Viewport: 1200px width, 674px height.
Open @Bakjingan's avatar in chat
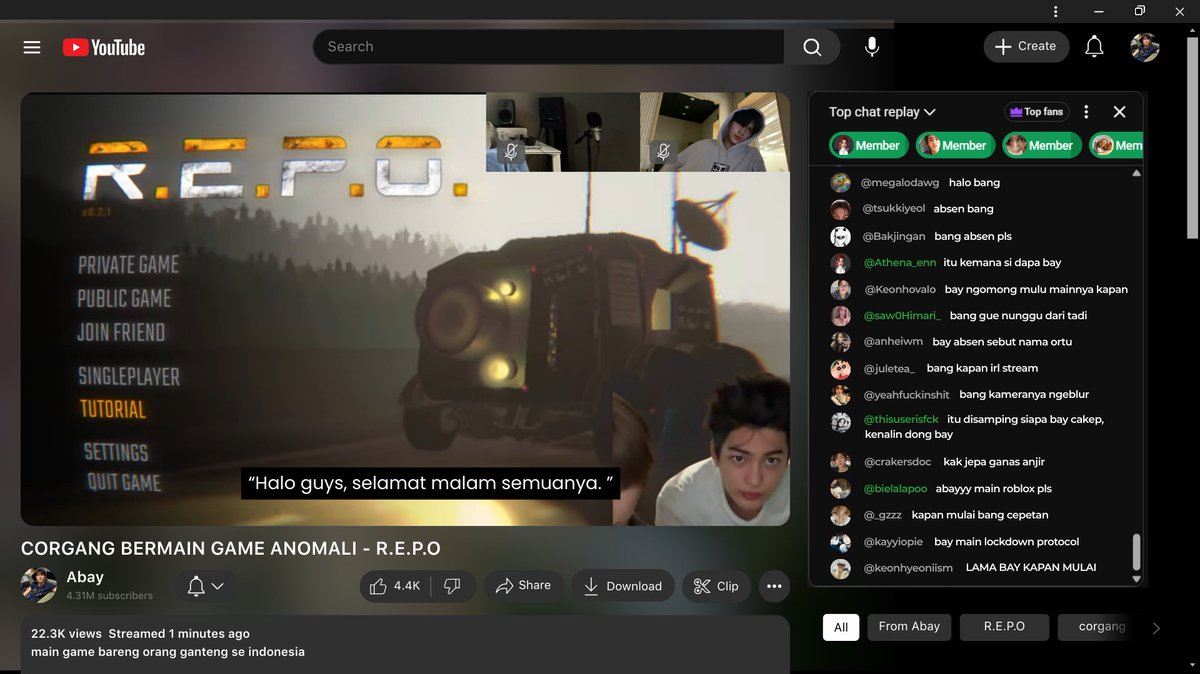[841, 237]
